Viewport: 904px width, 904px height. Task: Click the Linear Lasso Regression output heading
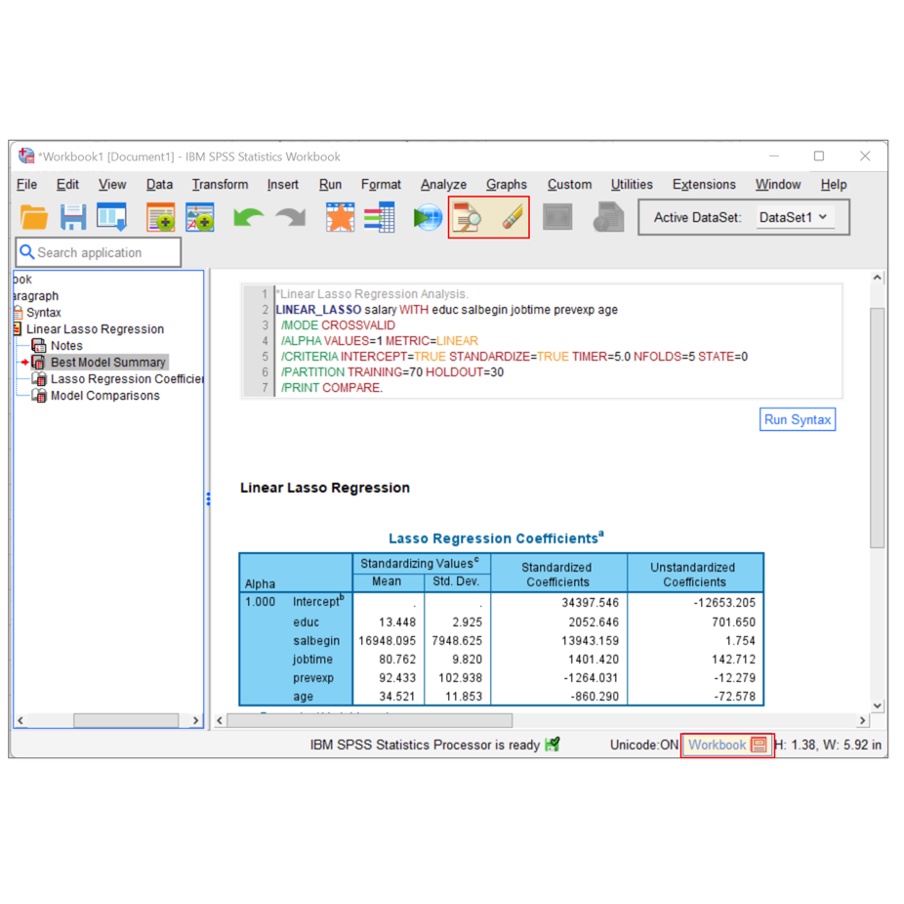[325, 488]
